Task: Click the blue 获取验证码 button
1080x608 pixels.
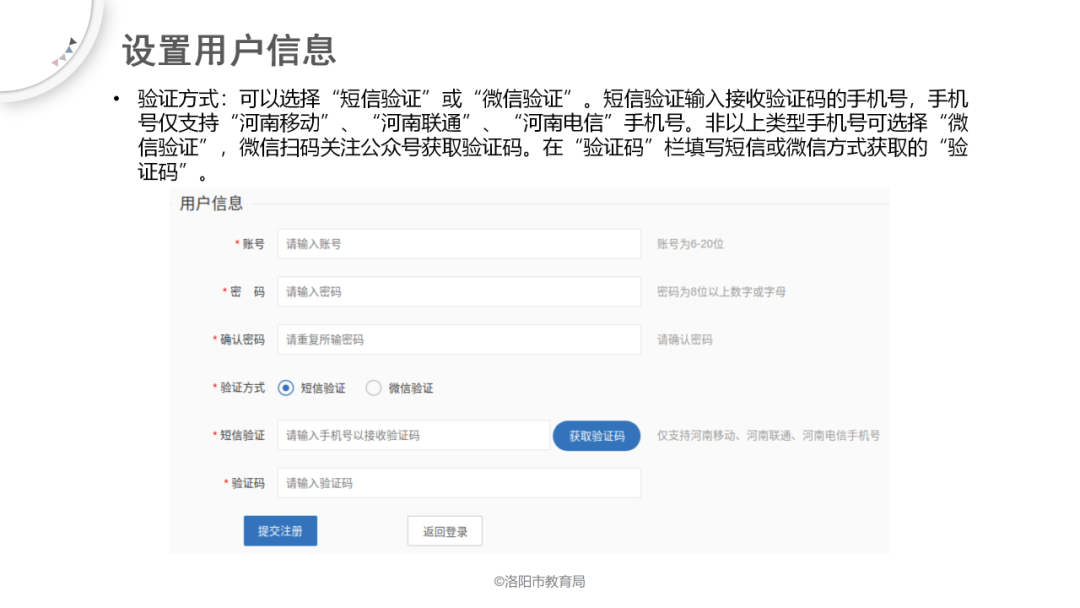Action: 597,435
